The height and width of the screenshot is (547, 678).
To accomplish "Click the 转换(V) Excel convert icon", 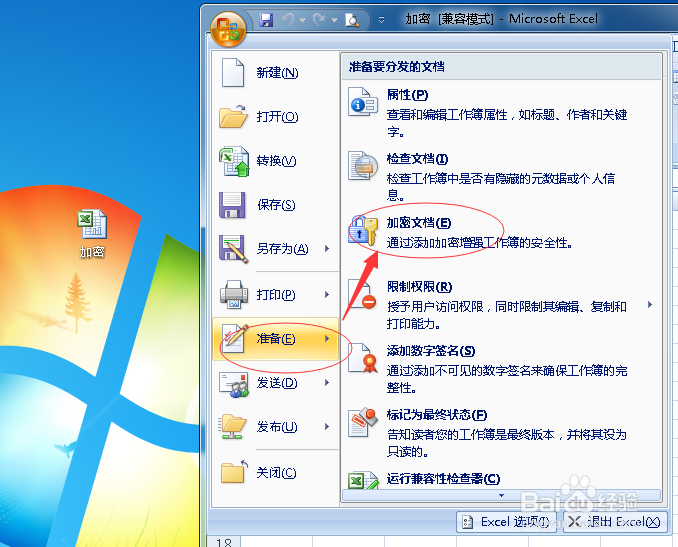I will (x=234, y=161).
